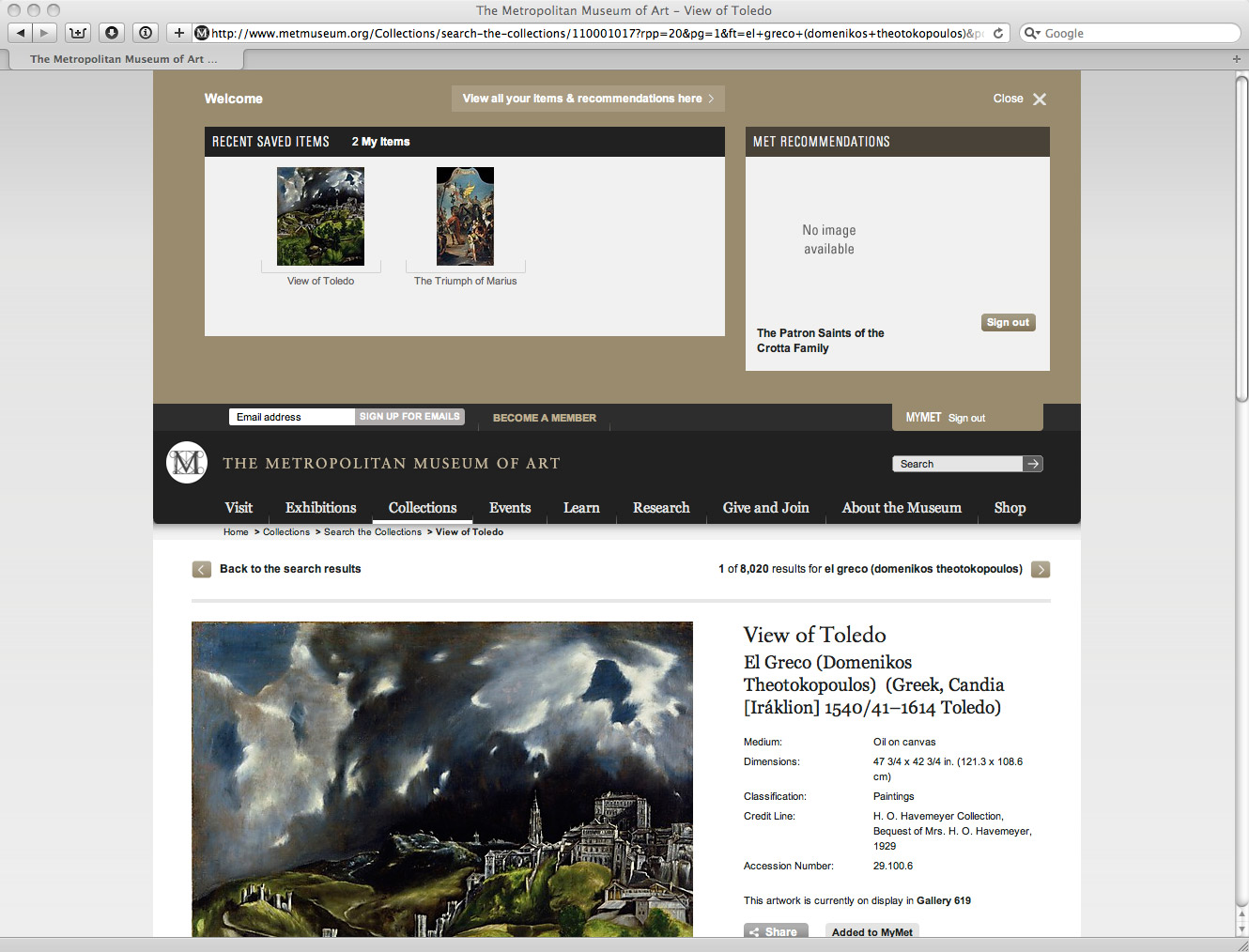Screen dimensions: 1249x952
Task: Click the Added to MyMet button
Action: (872, 931)
